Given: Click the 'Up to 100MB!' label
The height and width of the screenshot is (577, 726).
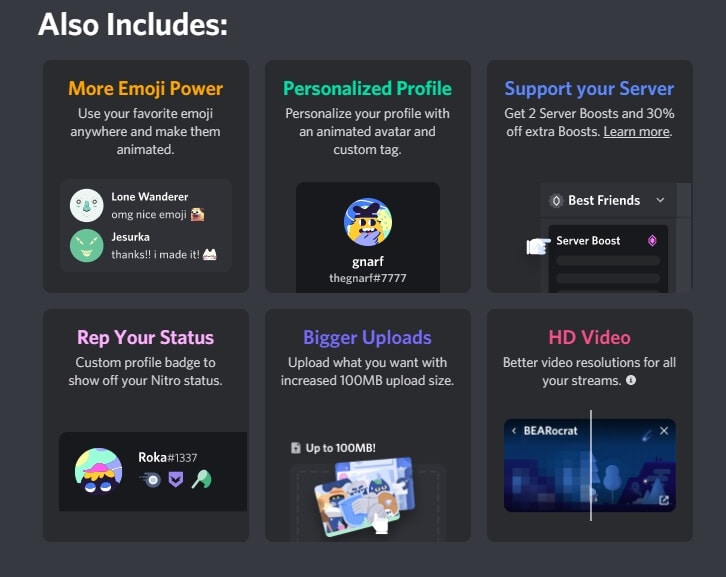Looking at the screenshot, I should click(340, 448).
